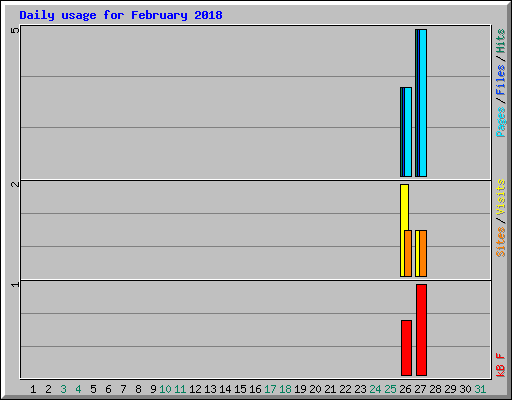Click green day "11" on the x-axis
The height and width of the screenshot is (400, 512).
(180, 389)
